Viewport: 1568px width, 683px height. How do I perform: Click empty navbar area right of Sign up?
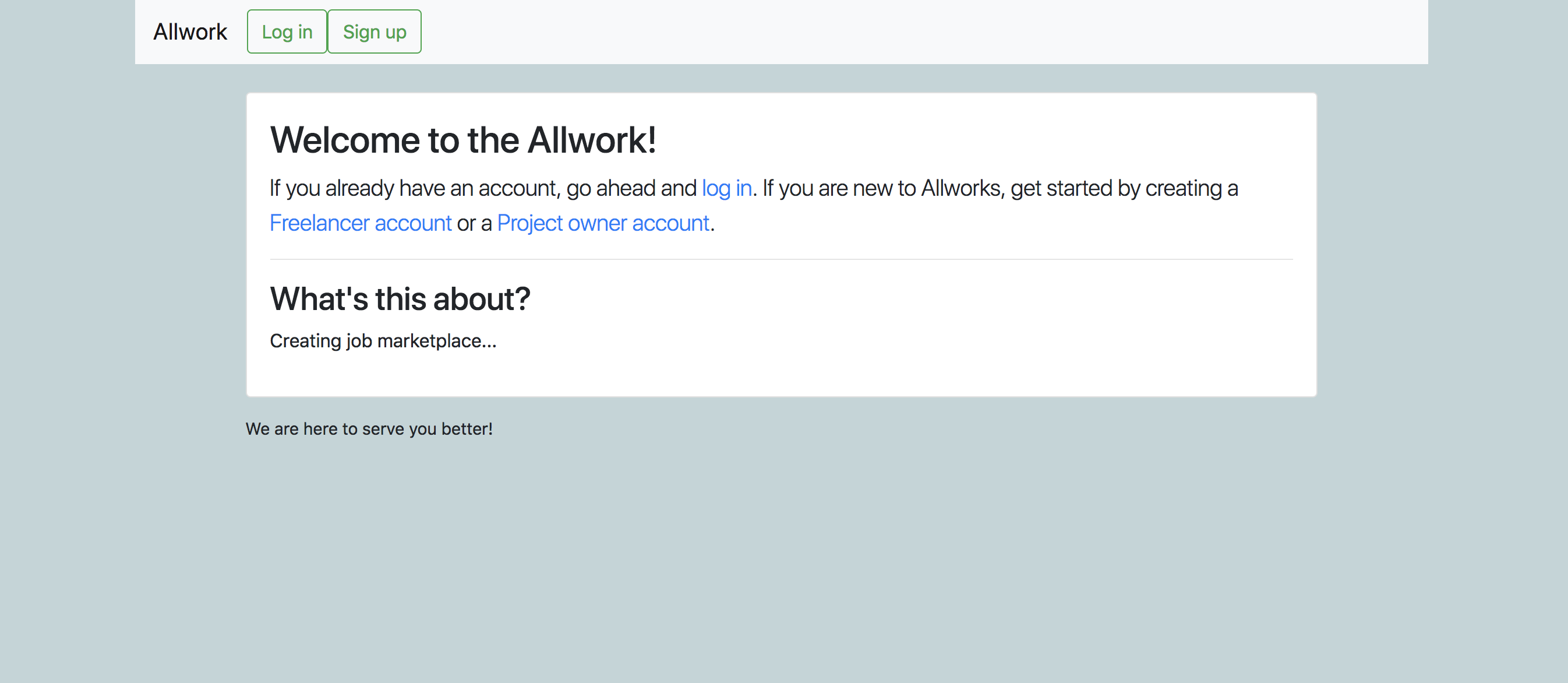coord(913,31)
